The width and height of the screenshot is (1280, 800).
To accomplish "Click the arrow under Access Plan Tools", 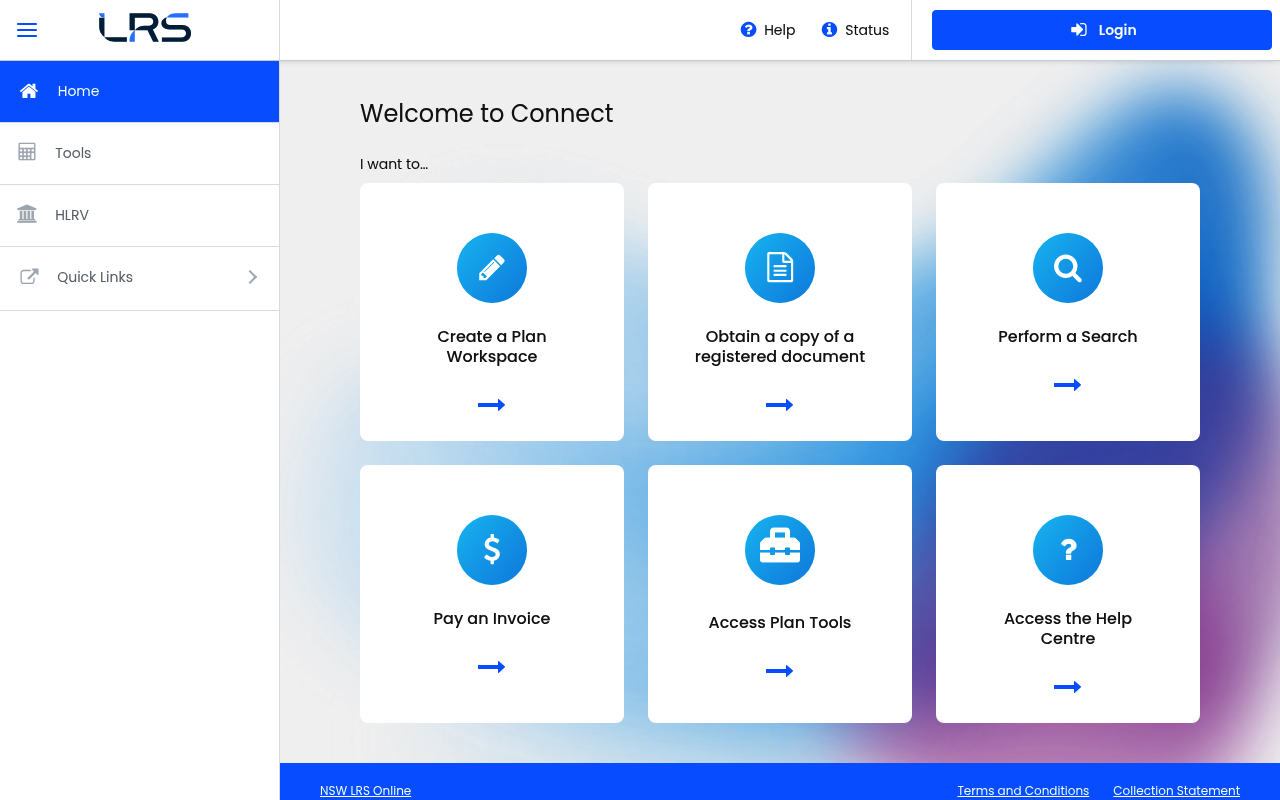I will pos(780,671).
